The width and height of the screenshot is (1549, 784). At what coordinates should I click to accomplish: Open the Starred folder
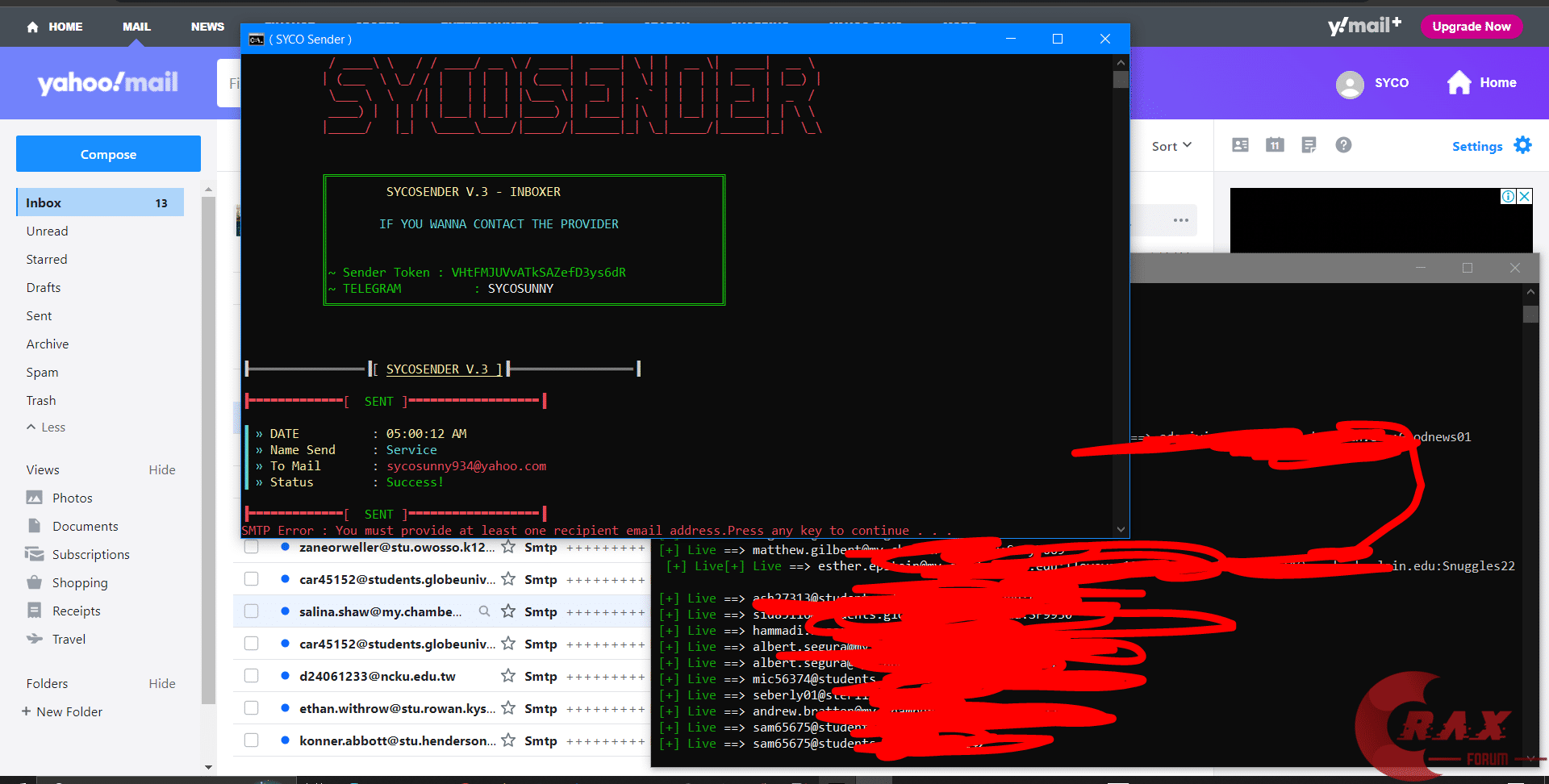[47, 259]
